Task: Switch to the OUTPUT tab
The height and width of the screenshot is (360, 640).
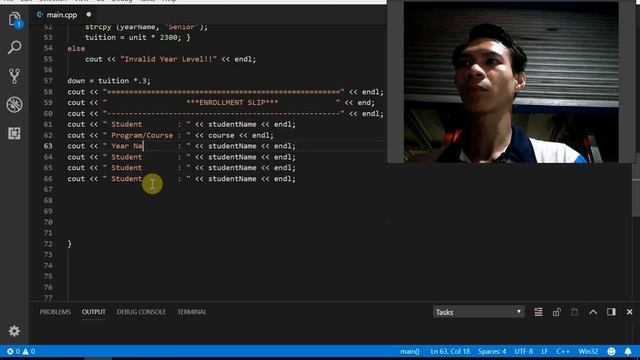Action: [x=93, y=312]
